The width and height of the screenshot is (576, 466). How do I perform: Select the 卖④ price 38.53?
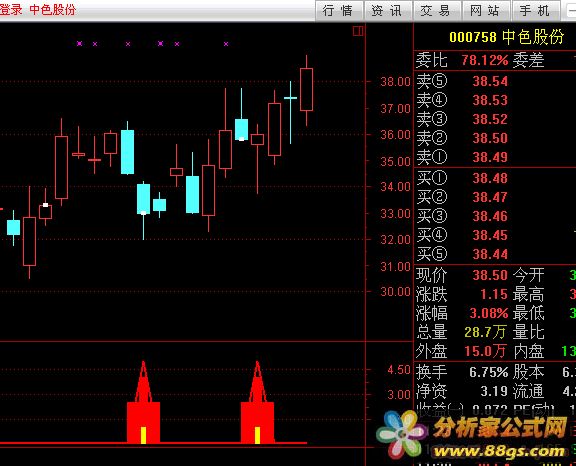(490, 100)
